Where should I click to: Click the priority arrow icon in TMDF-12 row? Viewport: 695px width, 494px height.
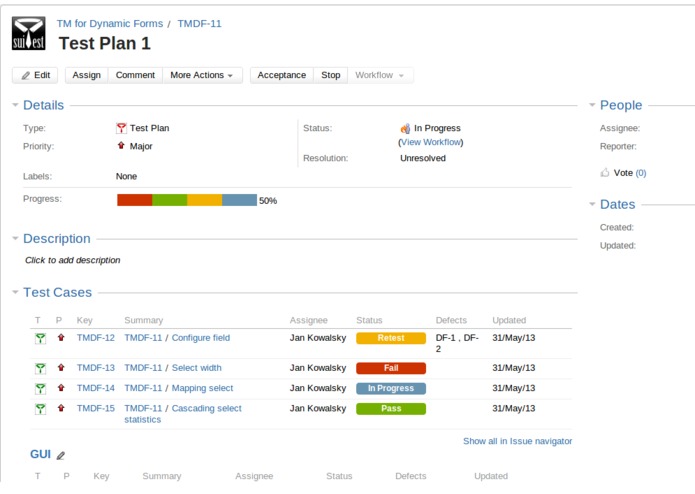[x=61, y=338]
